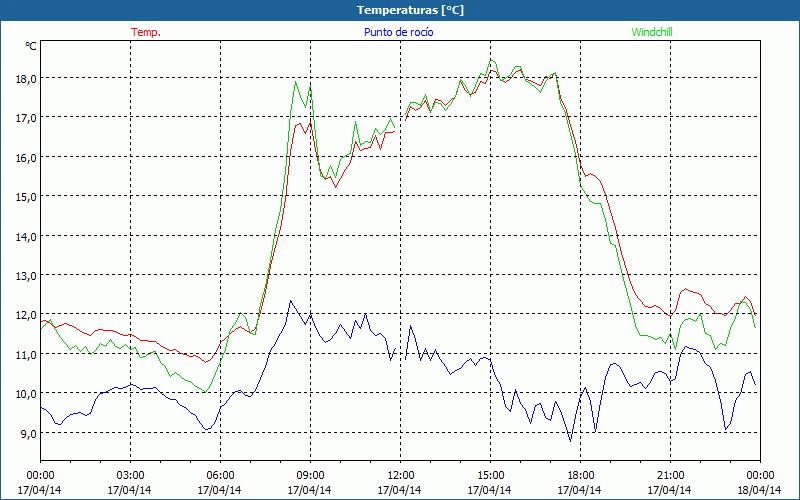This screenshot has width=800, height=500.
Task: Click the 14,0 y-axis value
Action: 27,237
